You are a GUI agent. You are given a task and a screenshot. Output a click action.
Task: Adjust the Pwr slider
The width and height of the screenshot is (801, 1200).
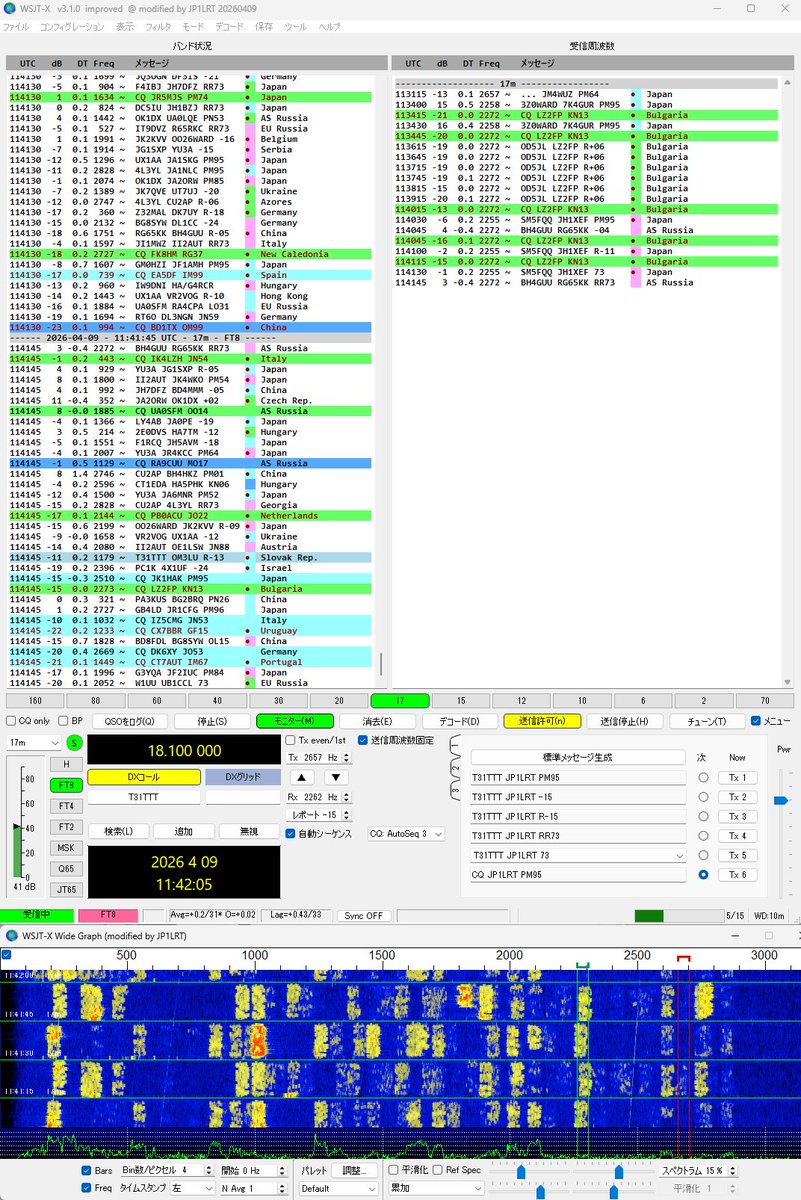click(x=782, y=800)
